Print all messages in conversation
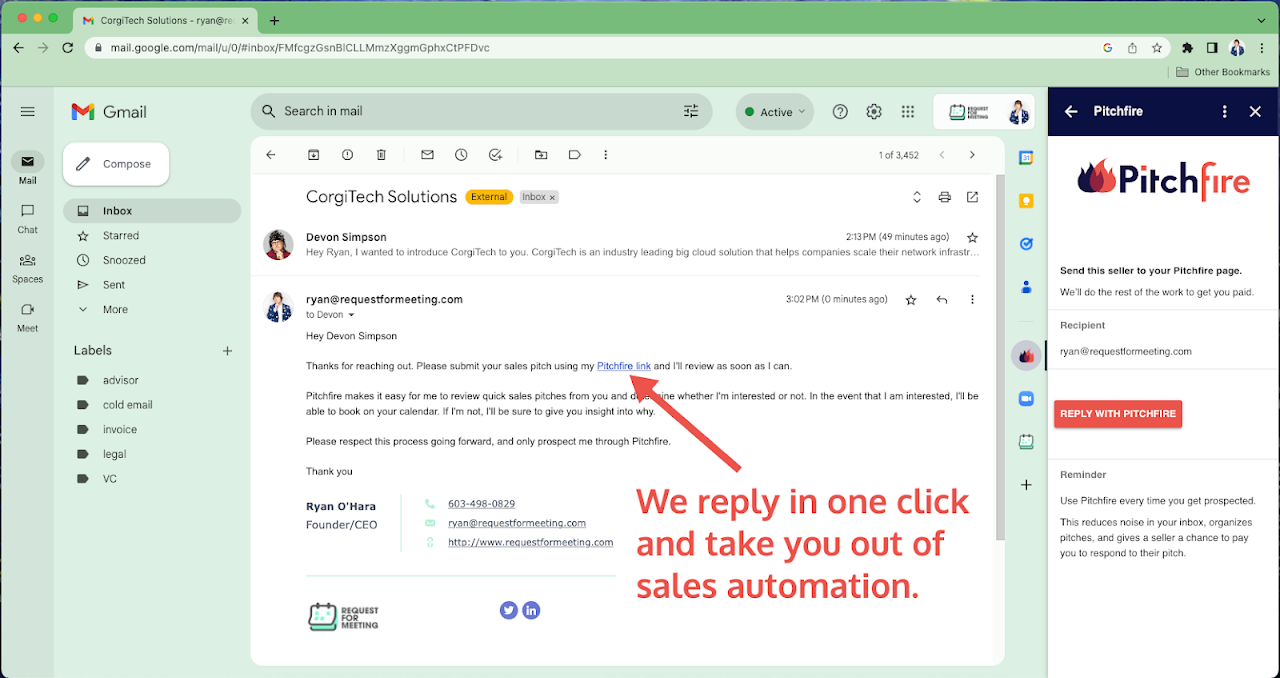Image resolution: width=1280 pixels, height=678 pixels. pyautogui.click(x=944, y=197)
